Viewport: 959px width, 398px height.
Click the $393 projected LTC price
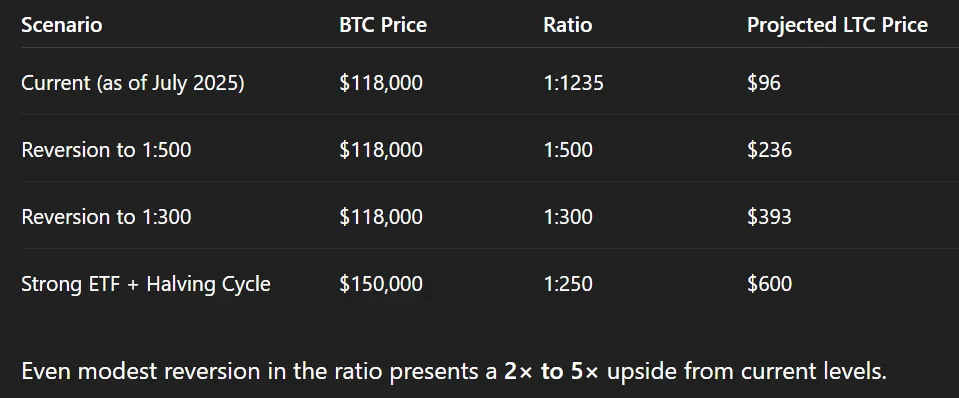pos(769,216)
